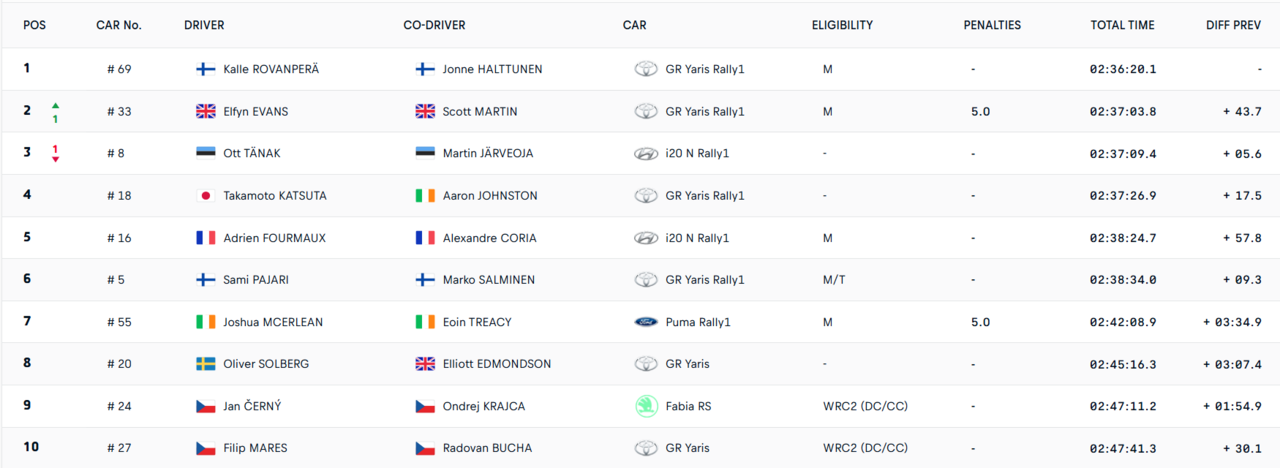
Task: Select car number # 69 cell
Action: pyautogui.click(x=120, y=70)
